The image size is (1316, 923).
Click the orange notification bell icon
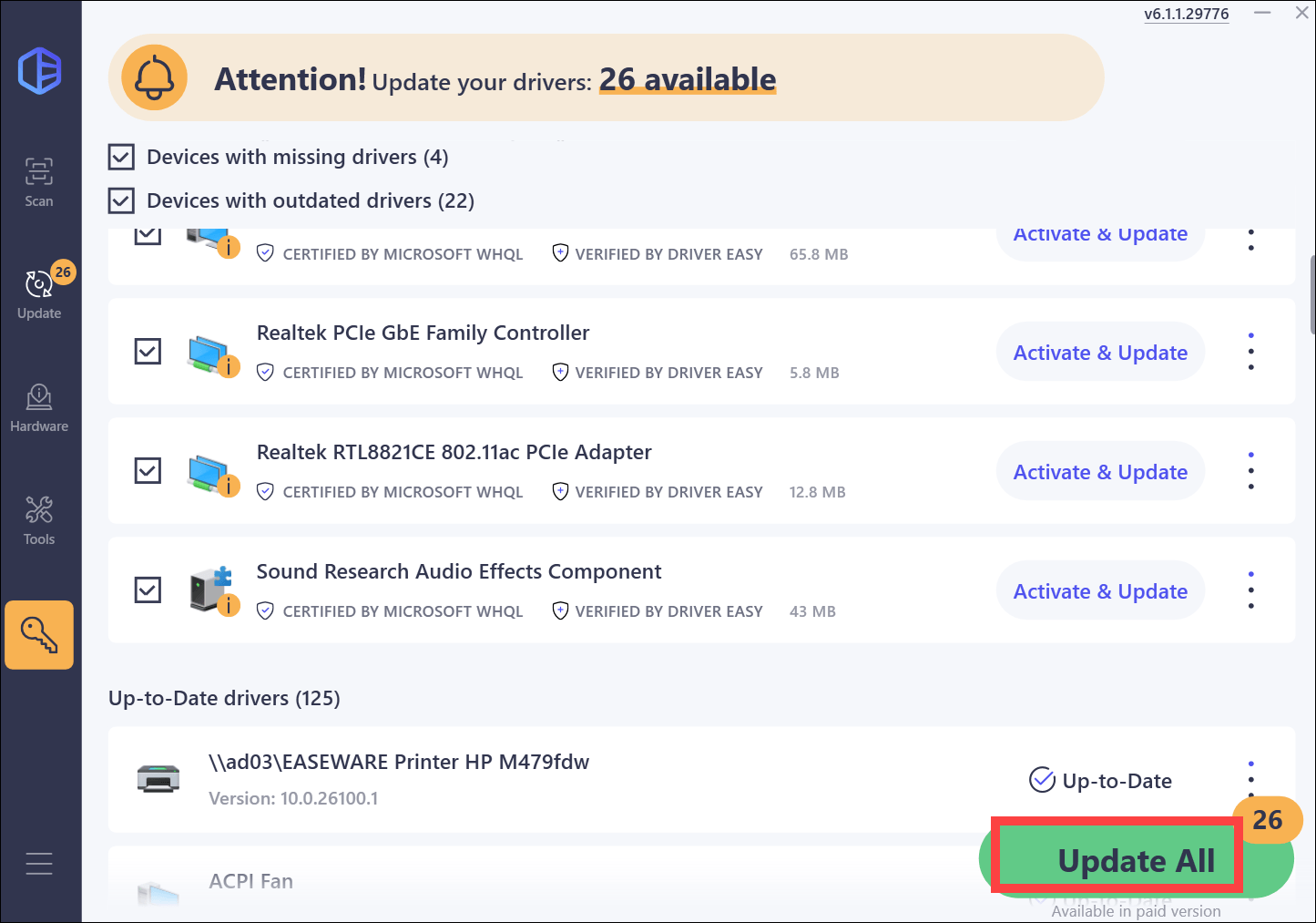pyautogui.click(x=154, y=78)
